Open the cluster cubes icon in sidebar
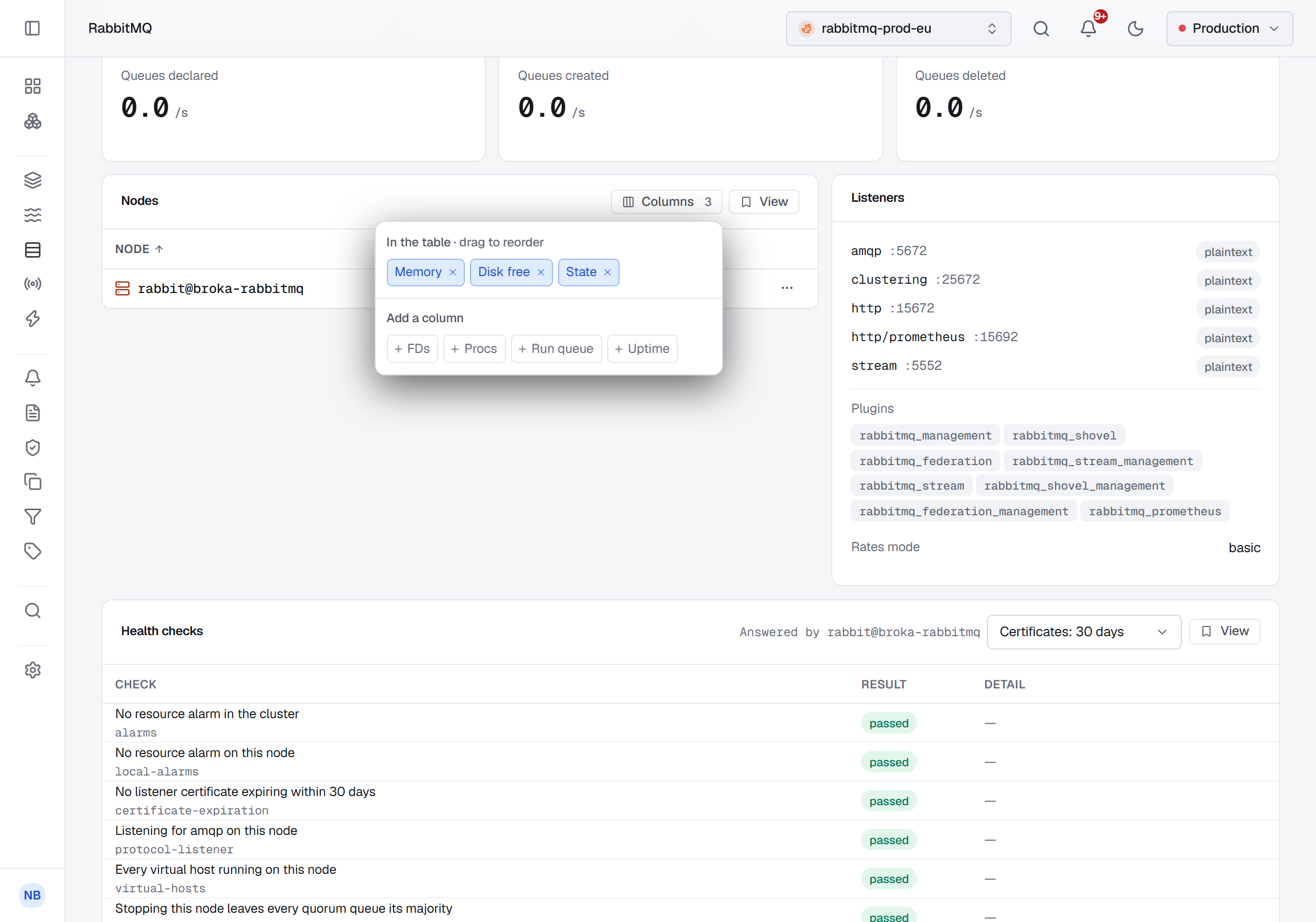 (33, 121)
